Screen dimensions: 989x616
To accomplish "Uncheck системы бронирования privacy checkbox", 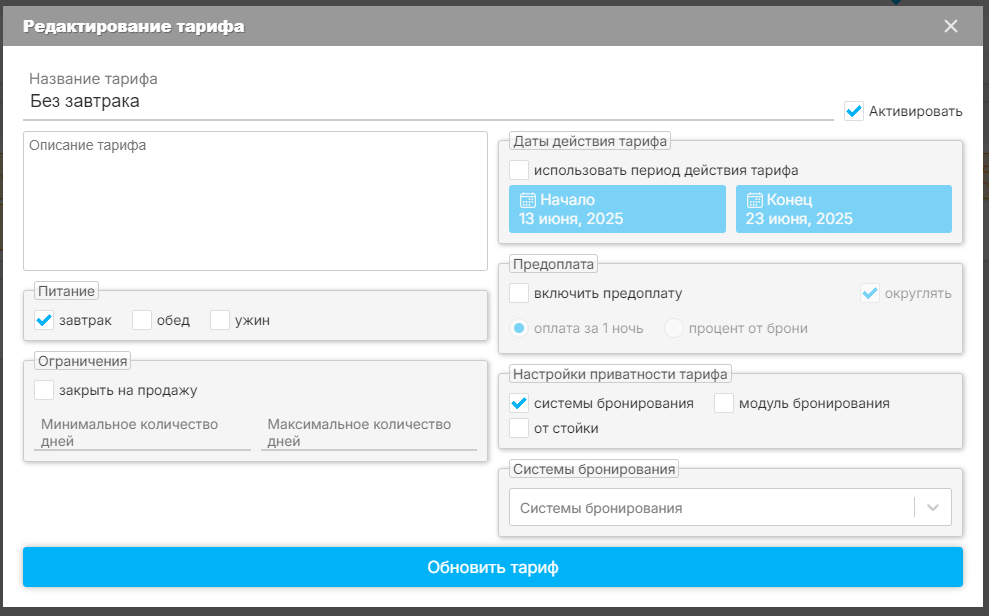I will [x=519, y=404].
